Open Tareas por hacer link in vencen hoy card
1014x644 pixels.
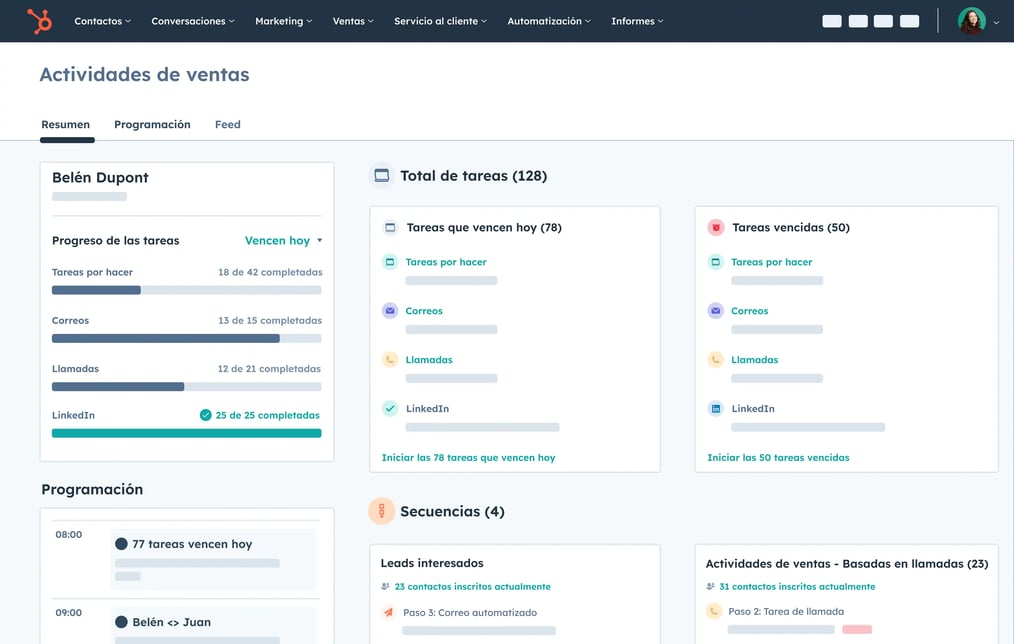point(446,262)
